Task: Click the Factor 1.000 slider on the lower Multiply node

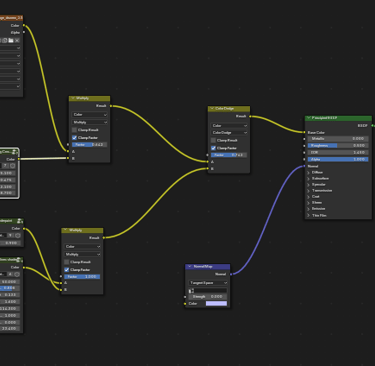Action: [82, 277]
